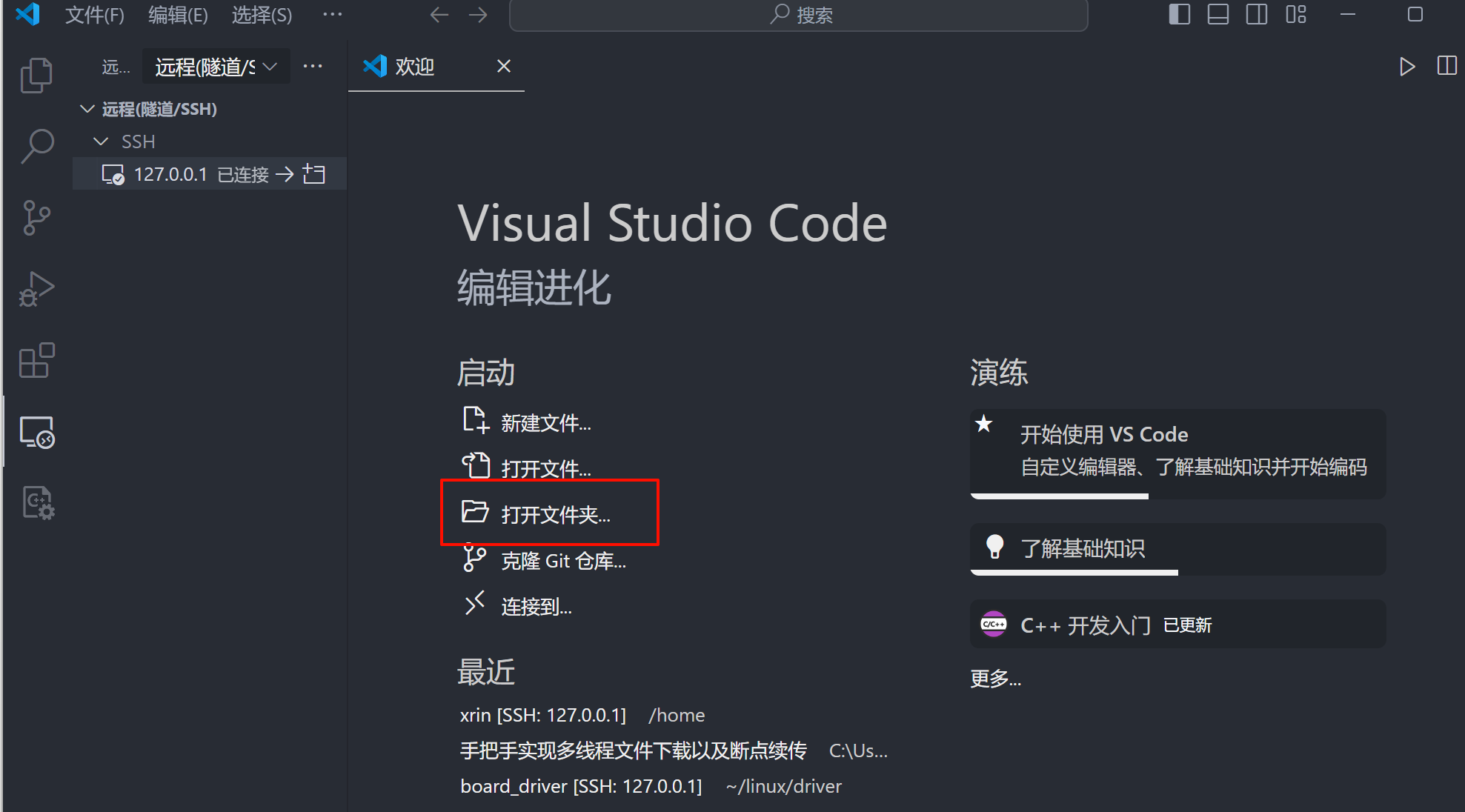Viewport: 1465px width, 812px height.
Task: Open the 远程(隧道/SSH) dropdown selector
Action: tap(216, 67)
